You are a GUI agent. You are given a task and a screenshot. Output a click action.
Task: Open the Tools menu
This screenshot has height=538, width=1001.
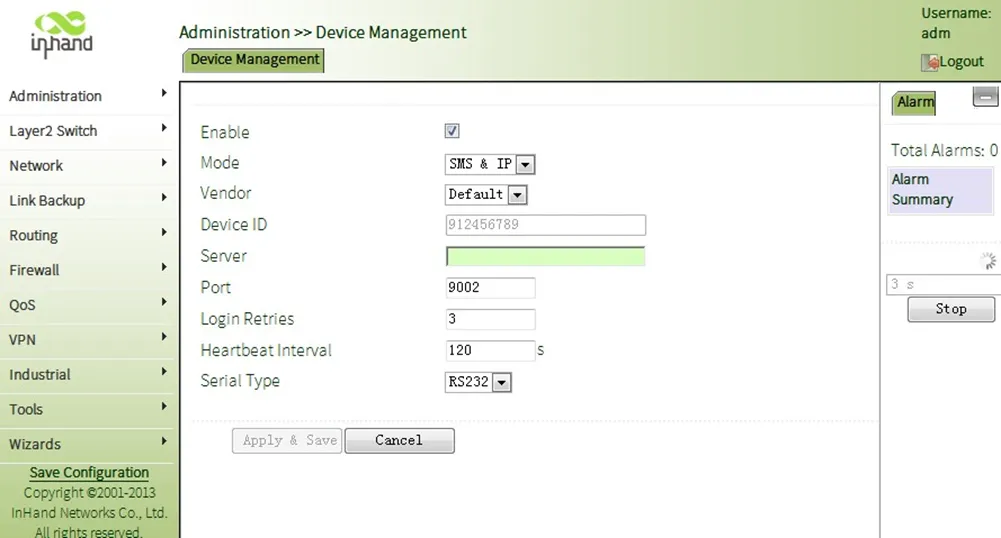pyautogui.click(x=87, y=409)
